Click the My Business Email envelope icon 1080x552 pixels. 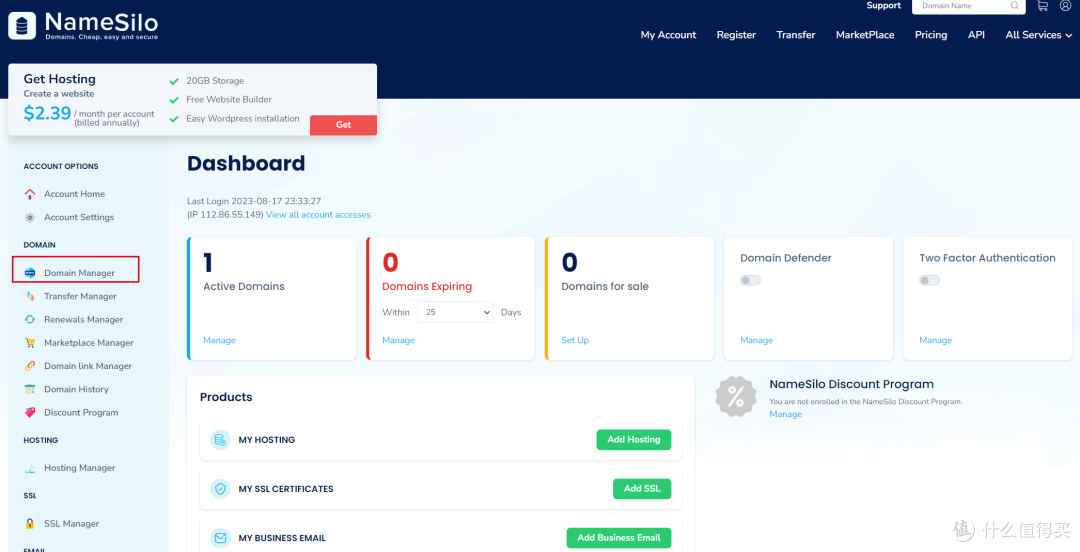click(x=220, y=538)
